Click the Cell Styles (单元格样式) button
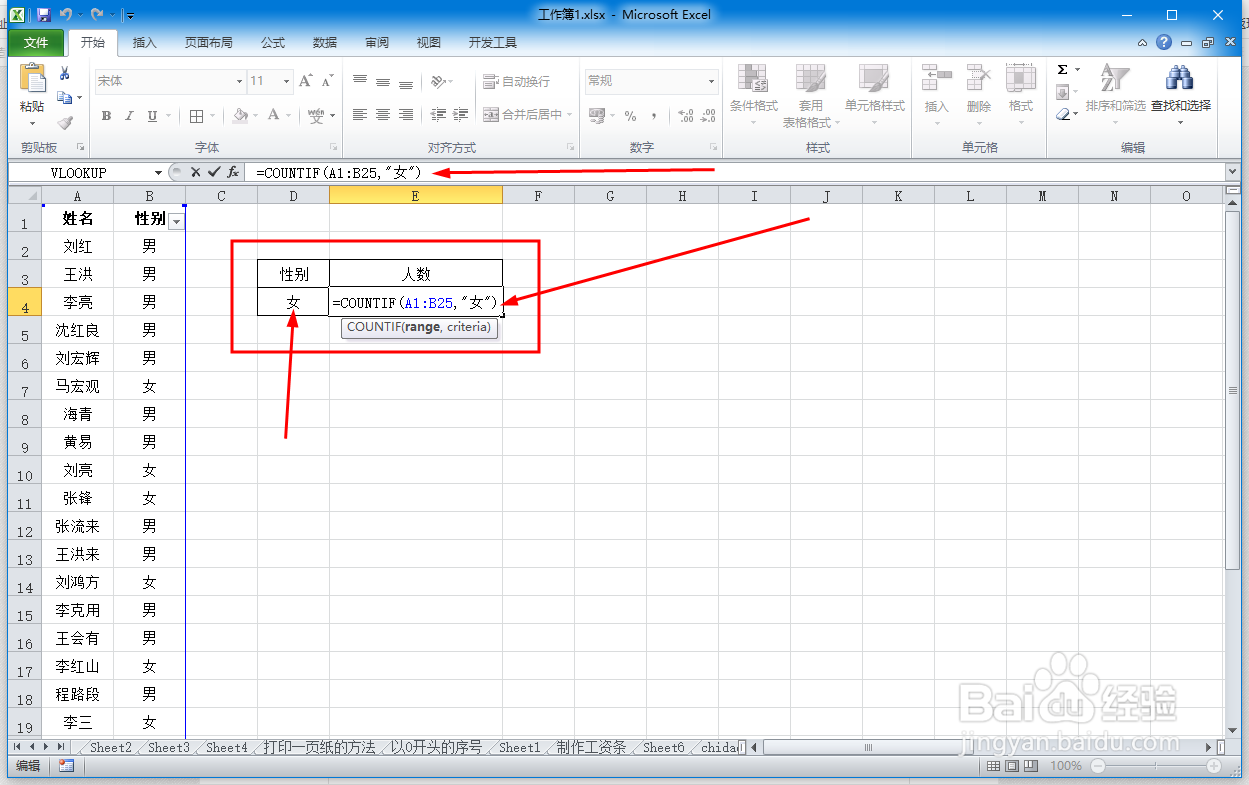Image resolution: width=1249 pixels, height=785 pixels. (x=874, y=92)
